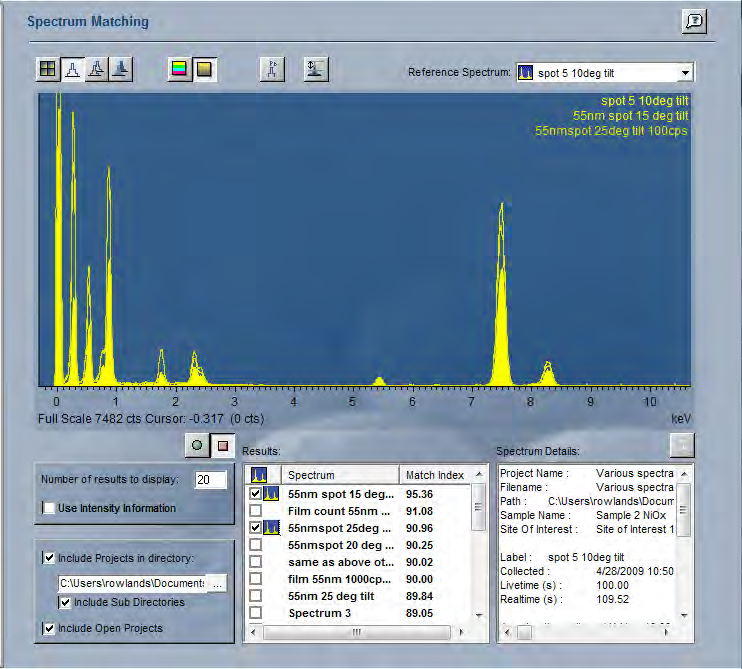Click Spectrum Details right scroll arrow
This screenshot has height=669, width=742.
click(667, 632)
